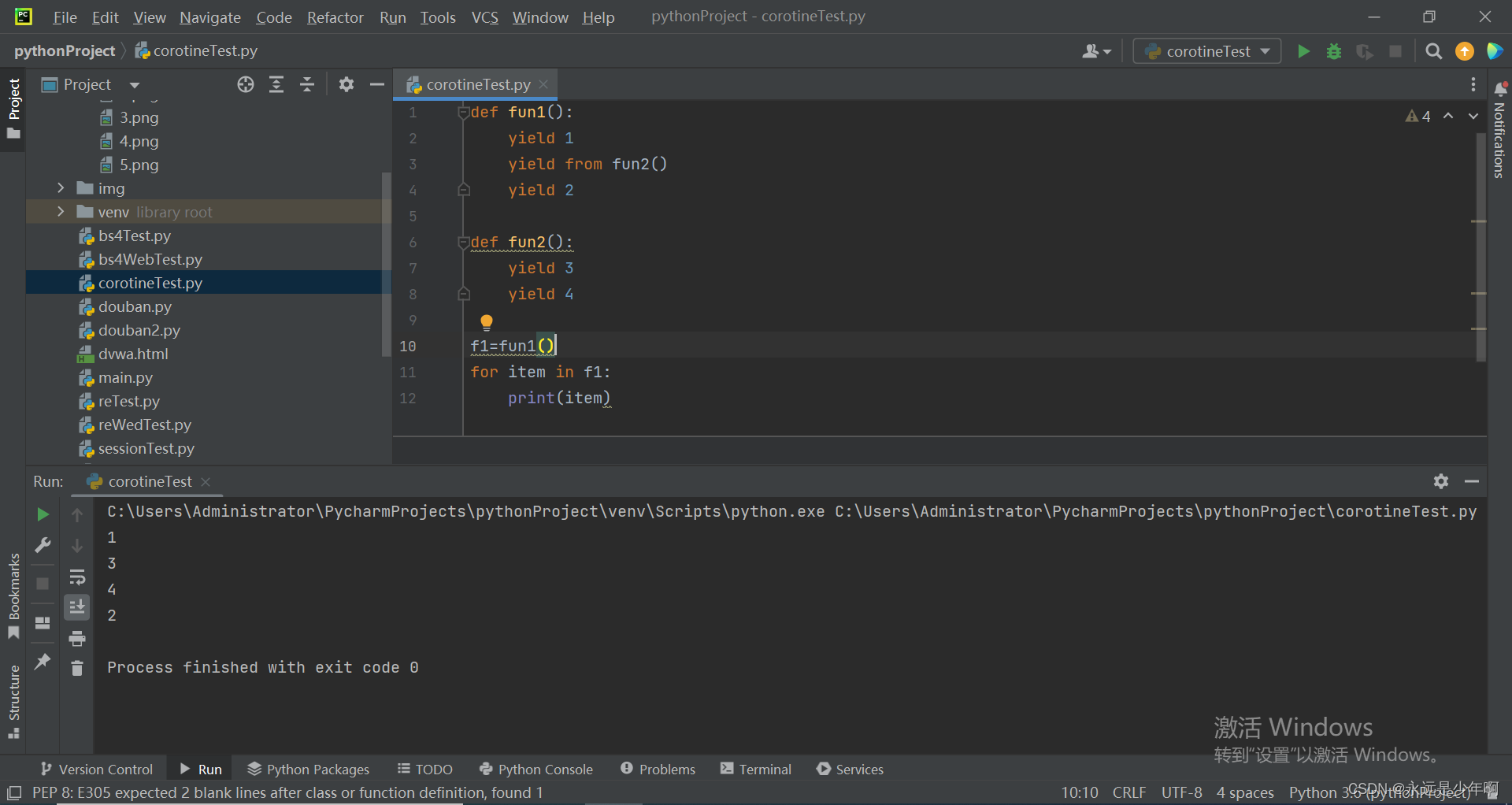Screen dimensions: 1512x805
Task: Change UTF-8 encoding in status bar
Action: 1181,792
